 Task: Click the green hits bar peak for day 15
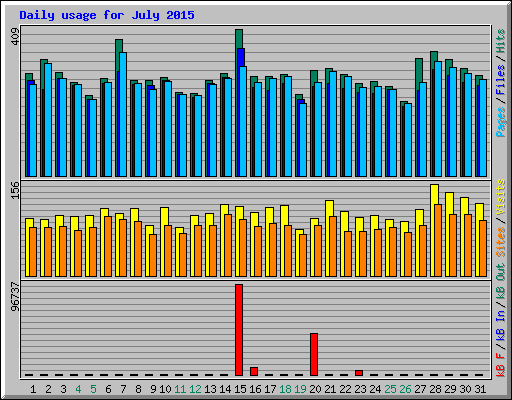pyautogui.click(x=239, y=38)
